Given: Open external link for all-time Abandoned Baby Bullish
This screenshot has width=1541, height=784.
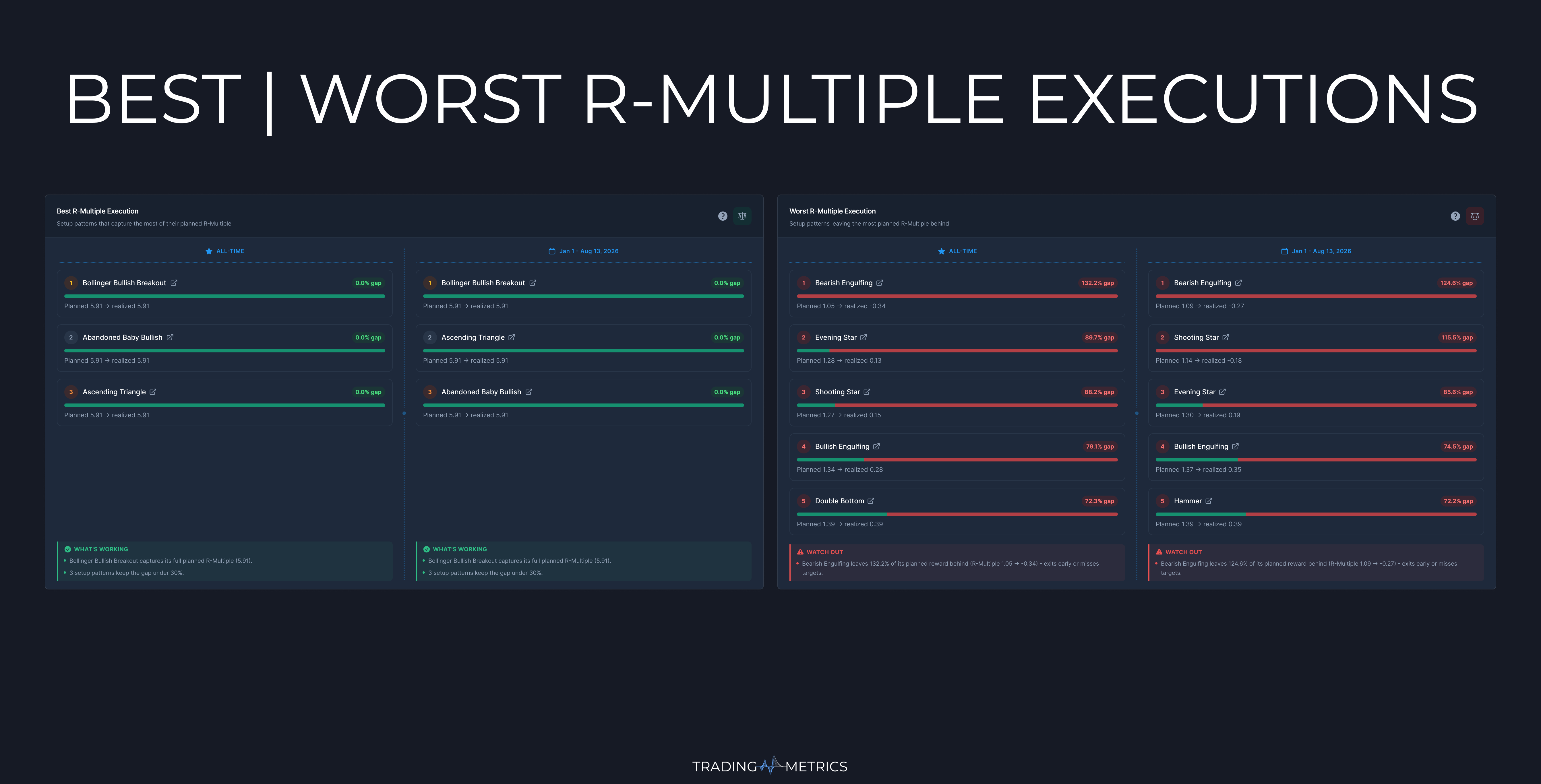Looking at the screenshot, I should tap(170, 337).
